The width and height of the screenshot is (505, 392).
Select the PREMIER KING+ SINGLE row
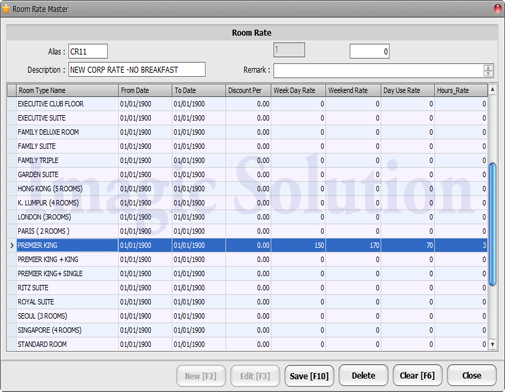click(247, 274)
